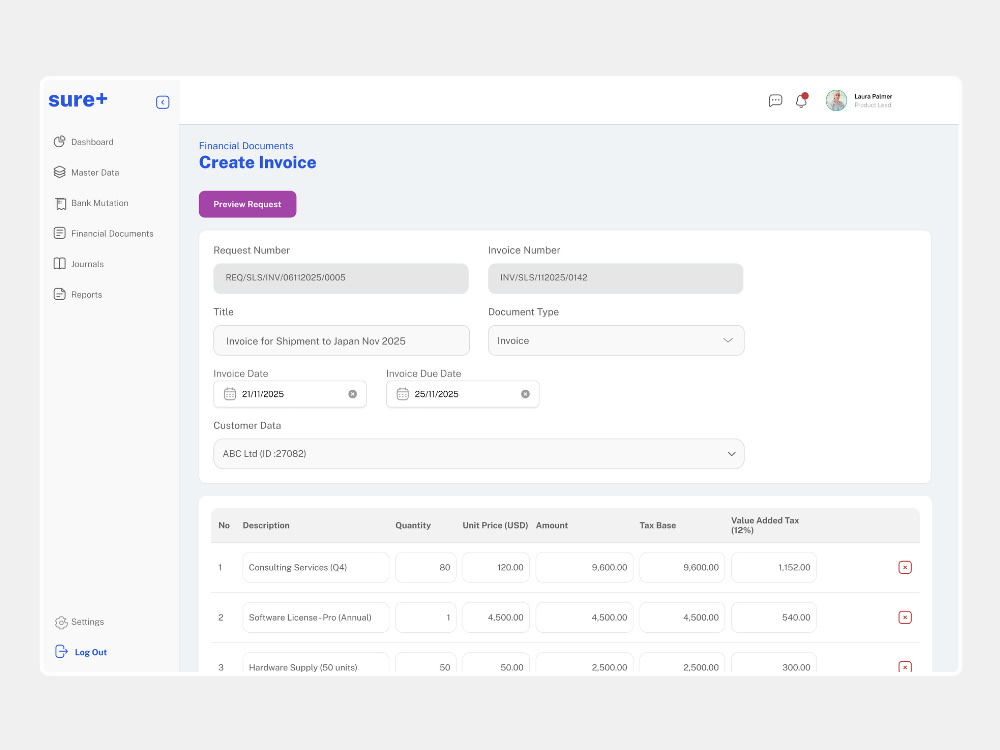Image resolution: width=1000 pixels, height=750 pixels.
Task: Edit the unit price 4,500.00 field
Action: pyautogui.click(x=496, y=617)
